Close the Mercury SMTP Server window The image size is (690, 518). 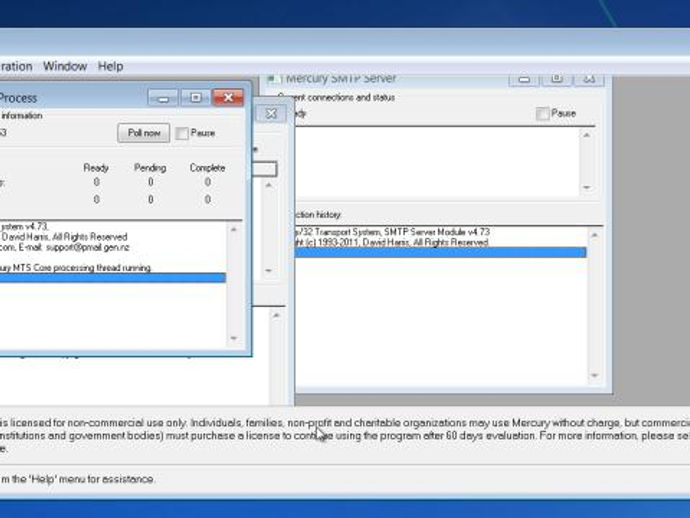[589, 80]
